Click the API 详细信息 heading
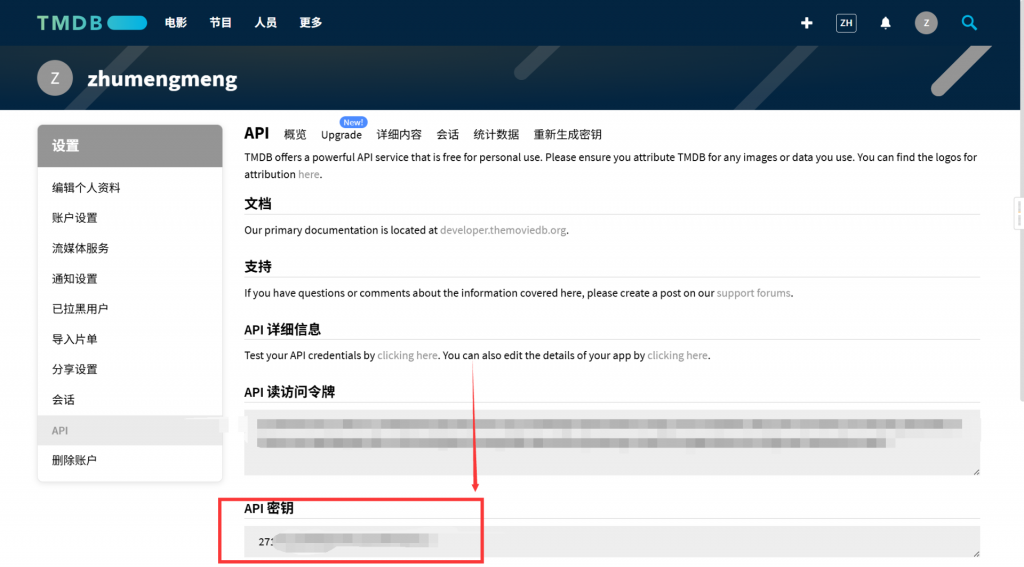 pyautogui.click(x=283, y=329)
